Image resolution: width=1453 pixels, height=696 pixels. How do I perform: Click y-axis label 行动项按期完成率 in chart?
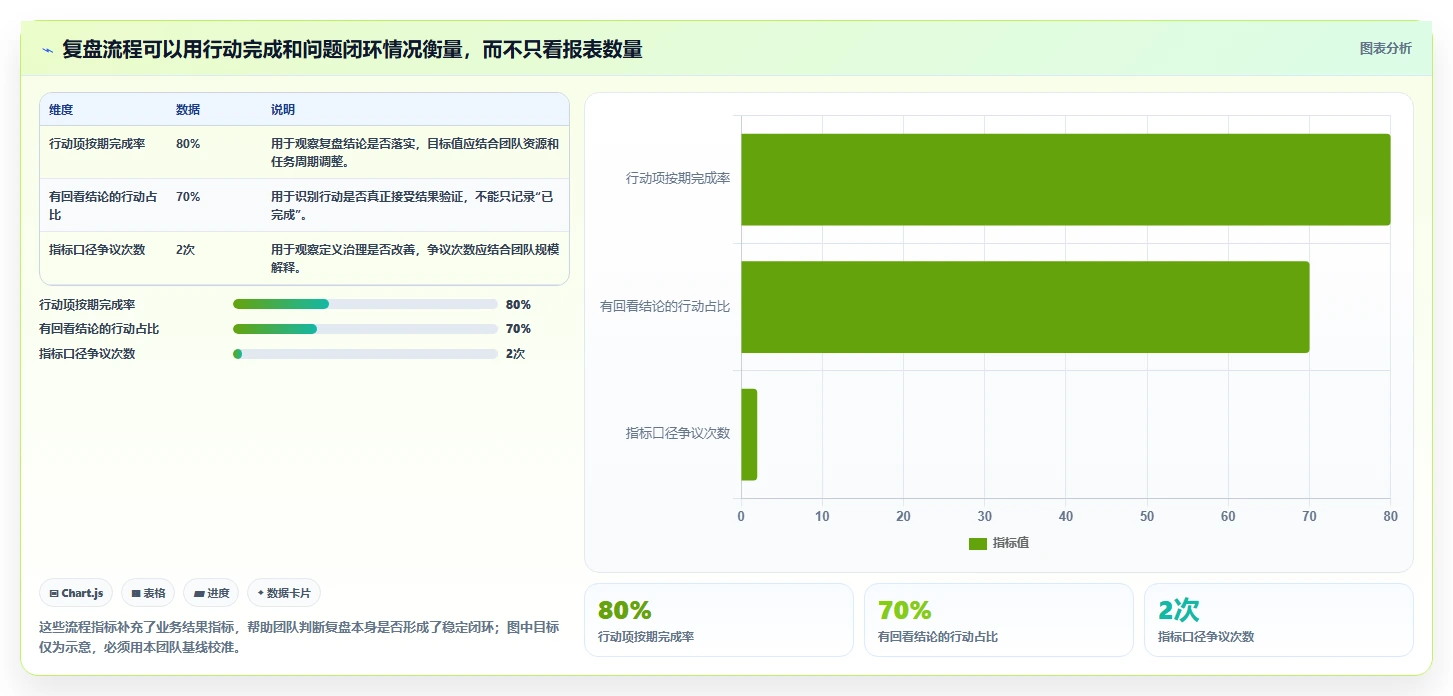click(678, 178)
